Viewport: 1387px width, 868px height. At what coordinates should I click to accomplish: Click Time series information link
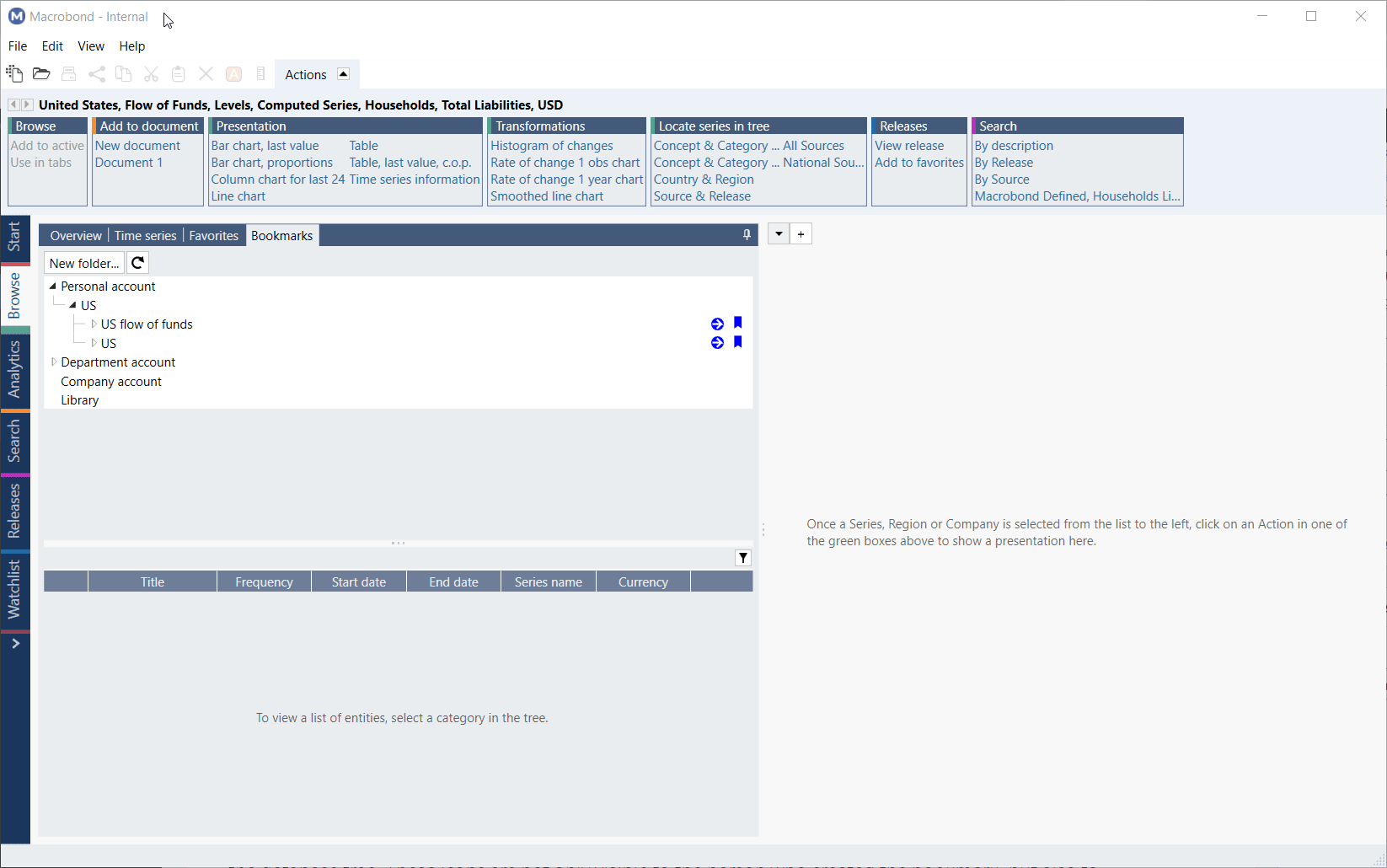pos(415,179)
